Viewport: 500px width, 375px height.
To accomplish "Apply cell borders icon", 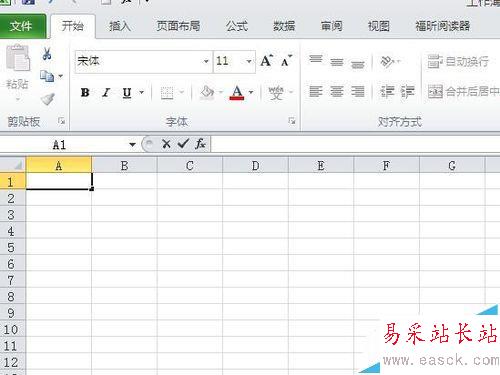I will pos(167,93).
